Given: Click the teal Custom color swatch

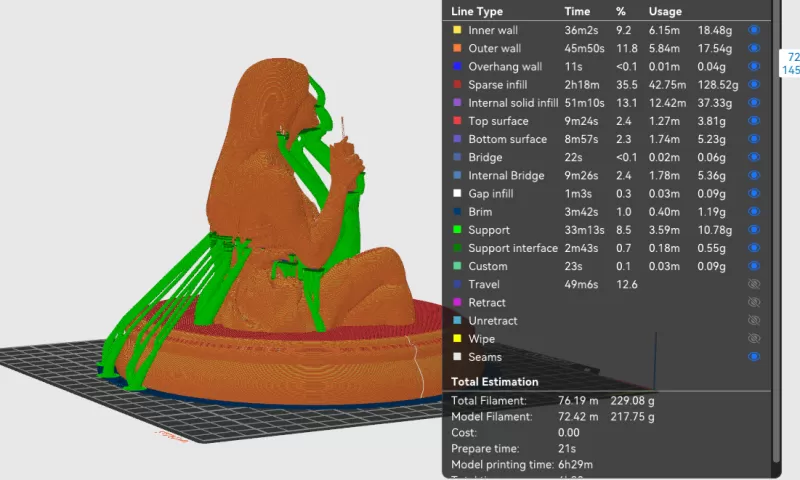Looking at the screenshot, I should (457, 266).
